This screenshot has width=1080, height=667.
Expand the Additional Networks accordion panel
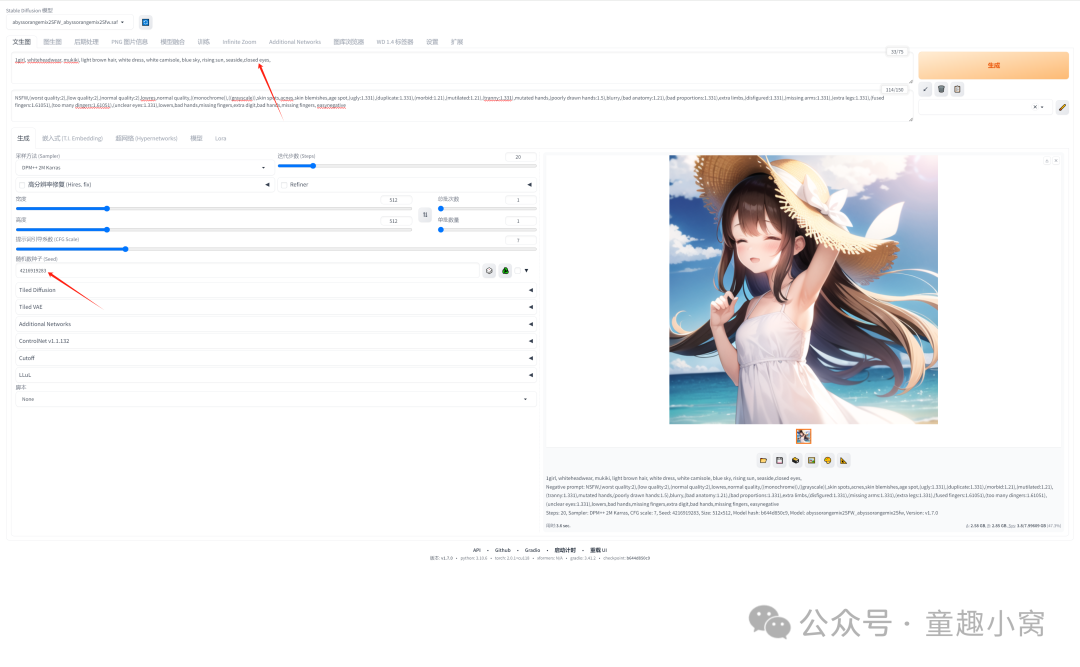coord(276,324)
